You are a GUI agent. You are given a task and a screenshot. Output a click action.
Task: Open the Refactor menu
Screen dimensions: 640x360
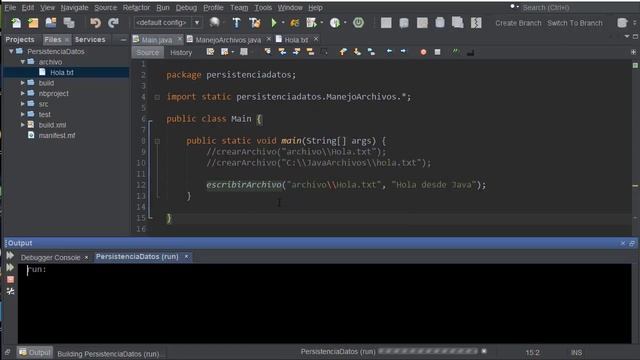pos(136,7)
